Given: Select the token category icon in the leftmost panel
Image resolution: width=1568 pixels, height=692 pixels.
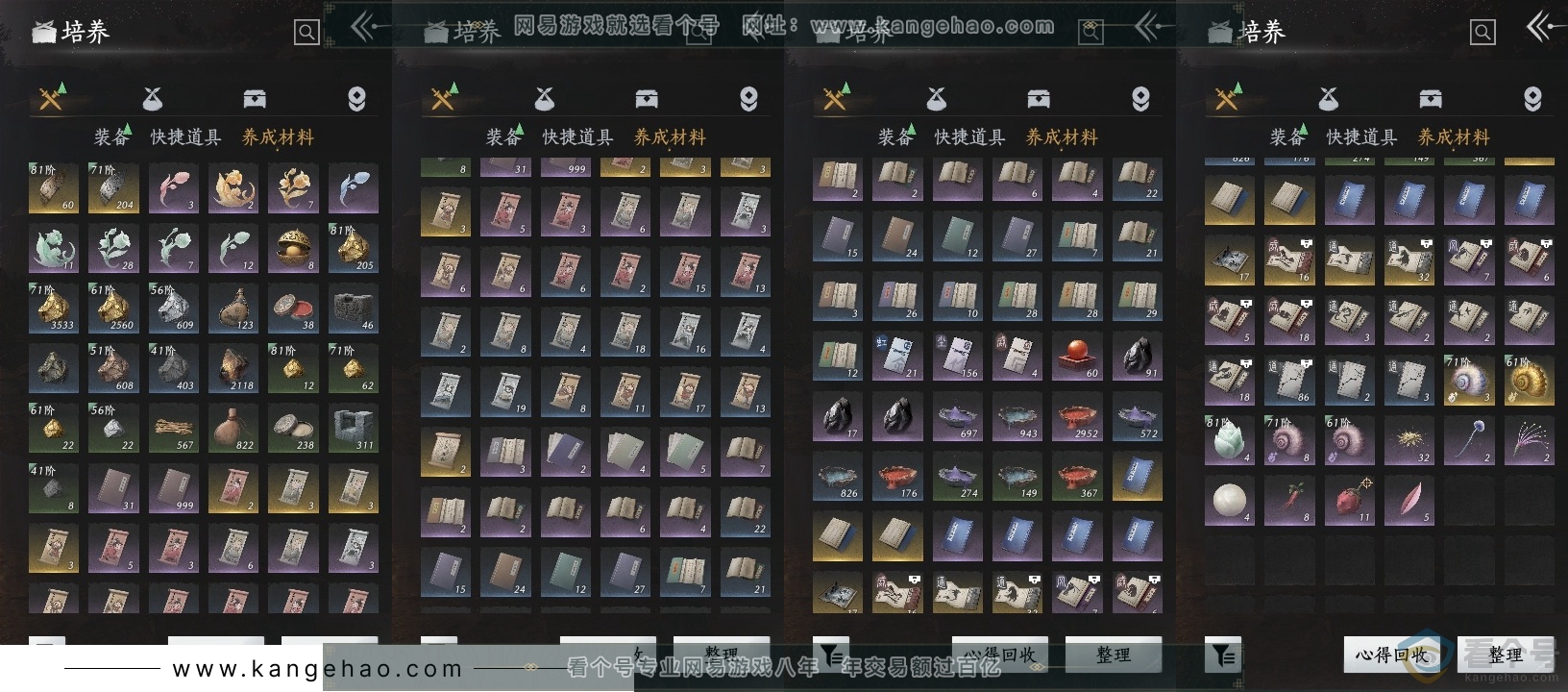Looking at the screenshot, I should [x=356, y=98].
